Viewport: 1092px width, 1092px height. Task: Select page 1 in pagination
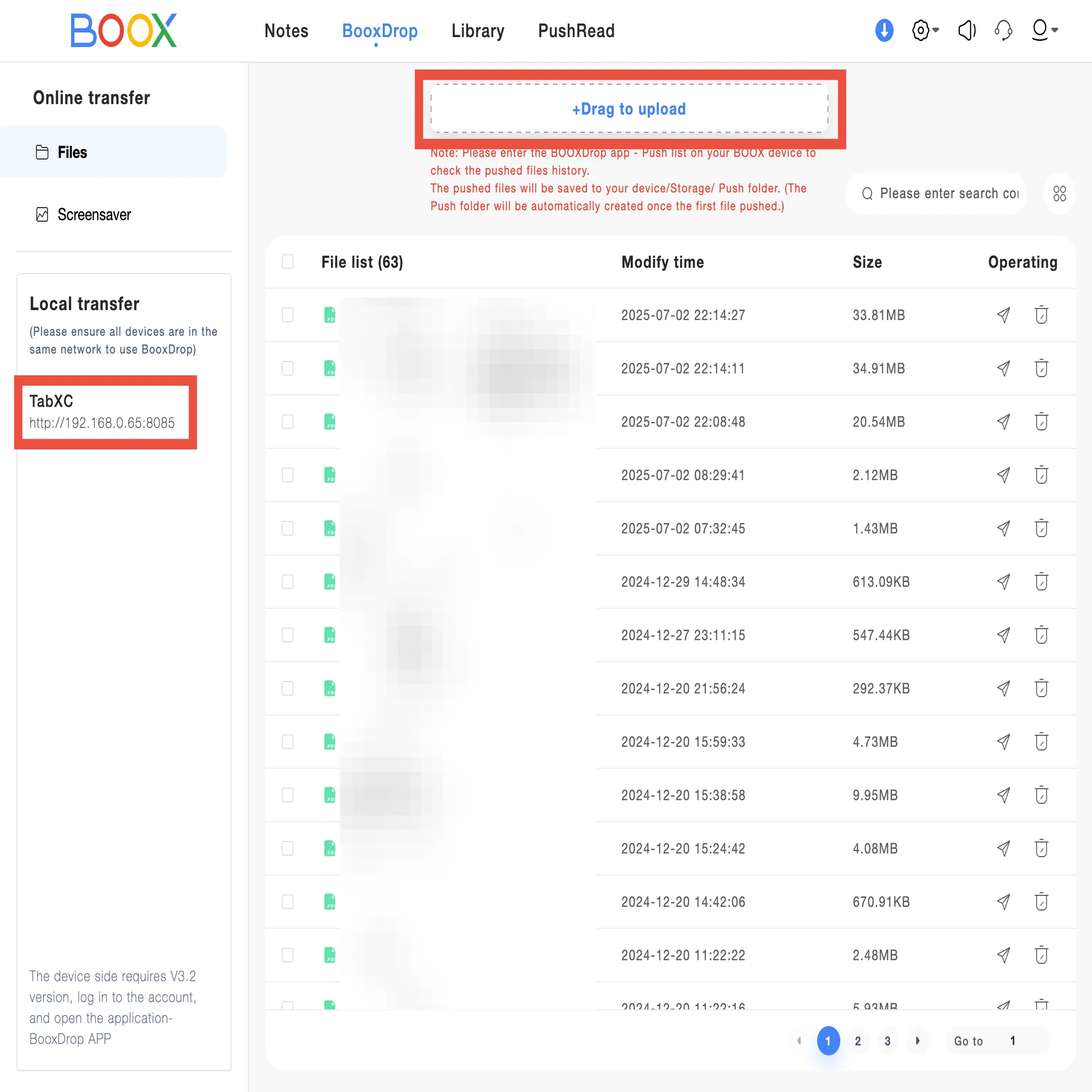tap(828, 1041)
